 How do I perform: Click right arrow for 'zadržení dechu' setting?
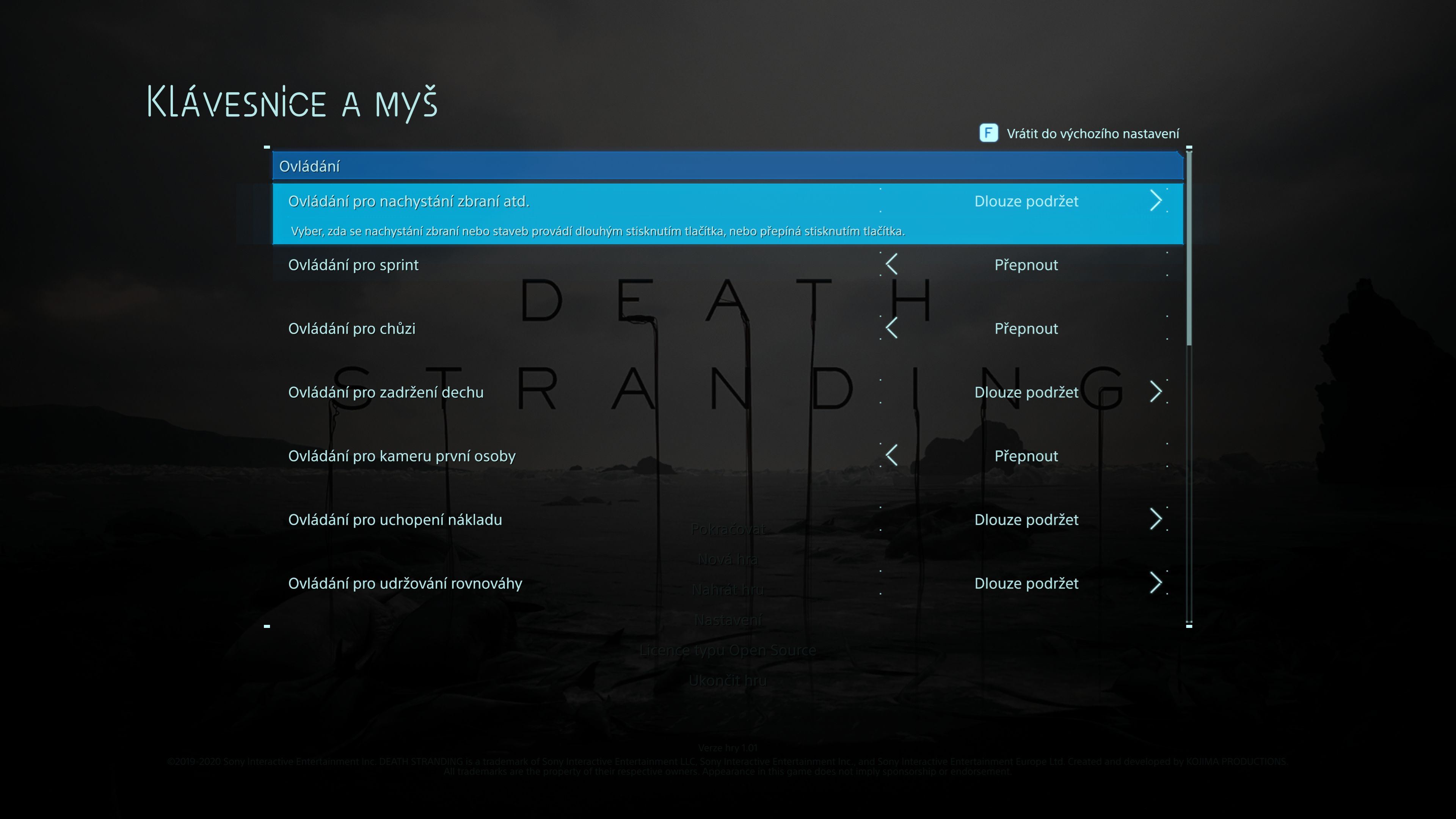1156,392
